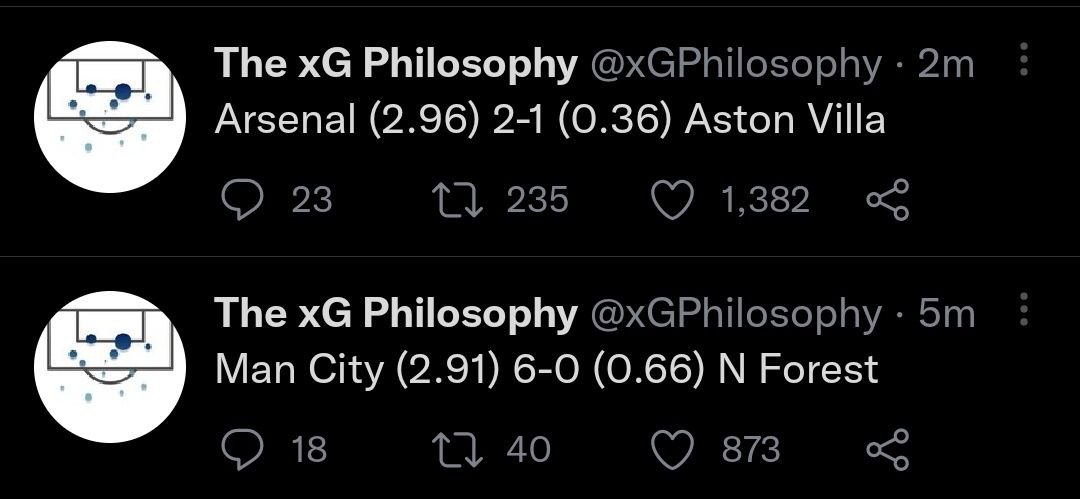Click @xGPhilosophy handle on the Man City tweet
Image resolution: width=1080 pixels, height=499 pixels.
click(738, 314)
